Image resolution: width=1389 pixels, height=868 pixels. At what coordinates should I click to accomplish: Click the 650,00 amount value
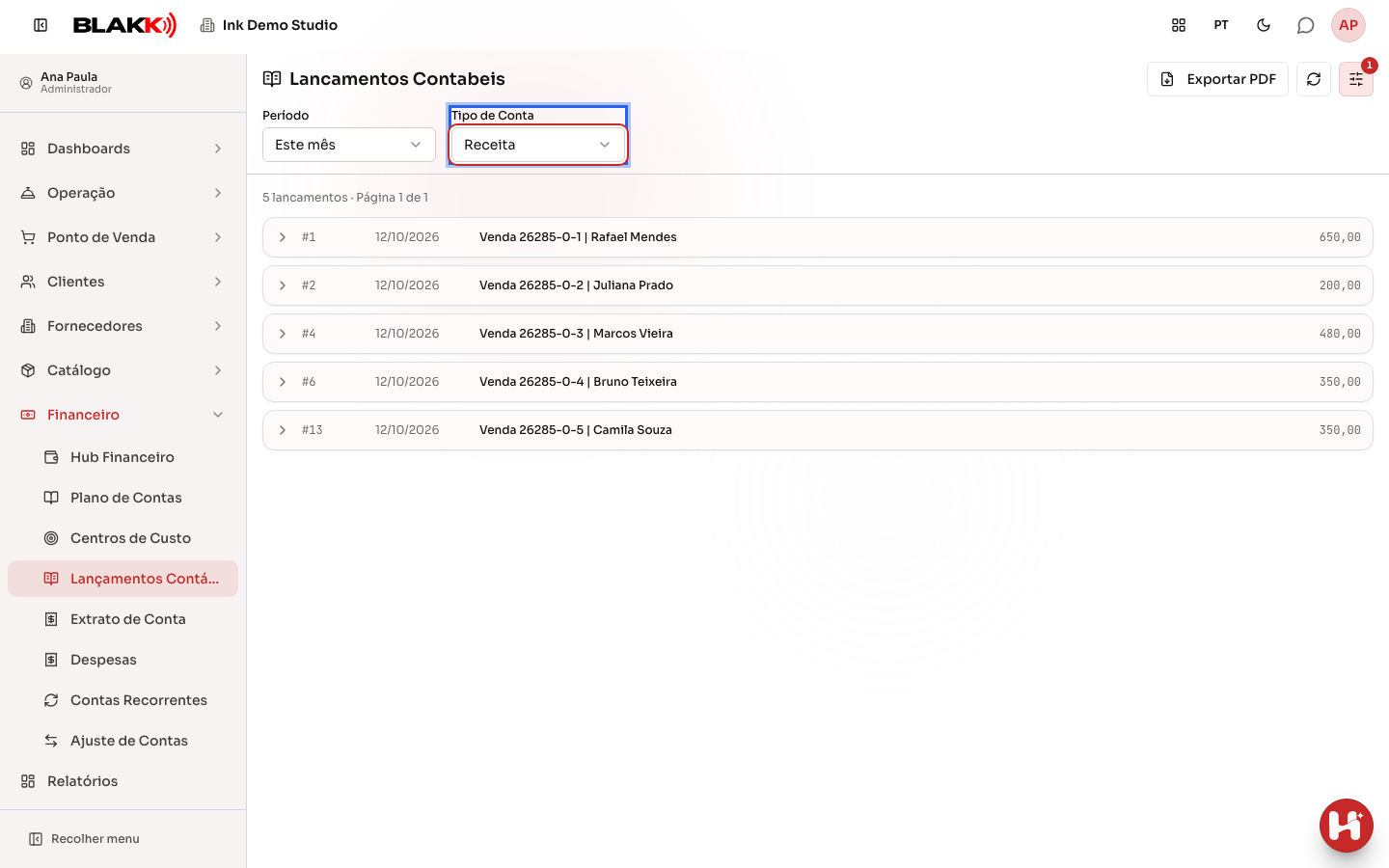[x=1340, y=237]
